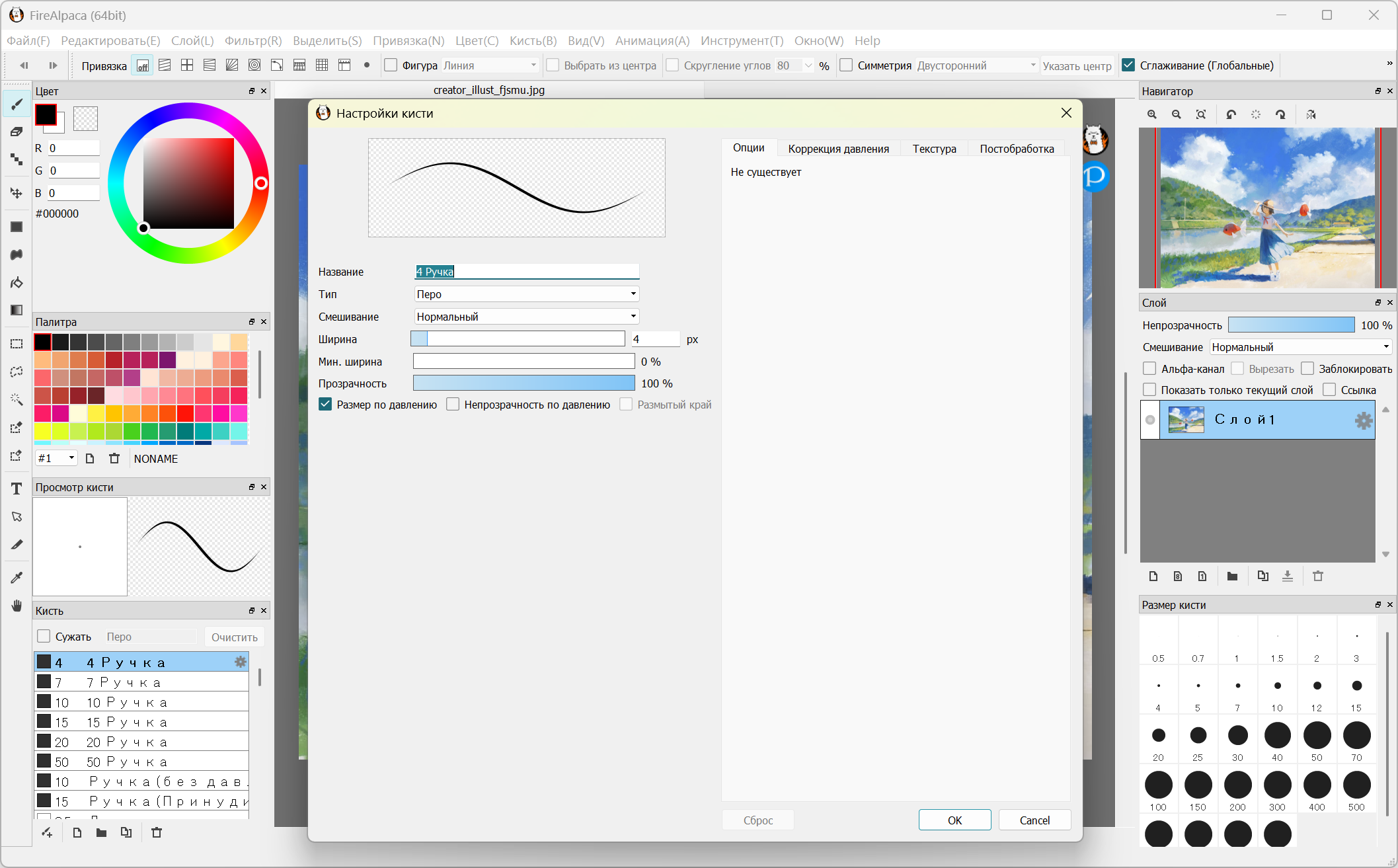Switch to Коррекция давления tab
The height and width of the screenshot is (868, 1398).
click(x=838, y=149)
